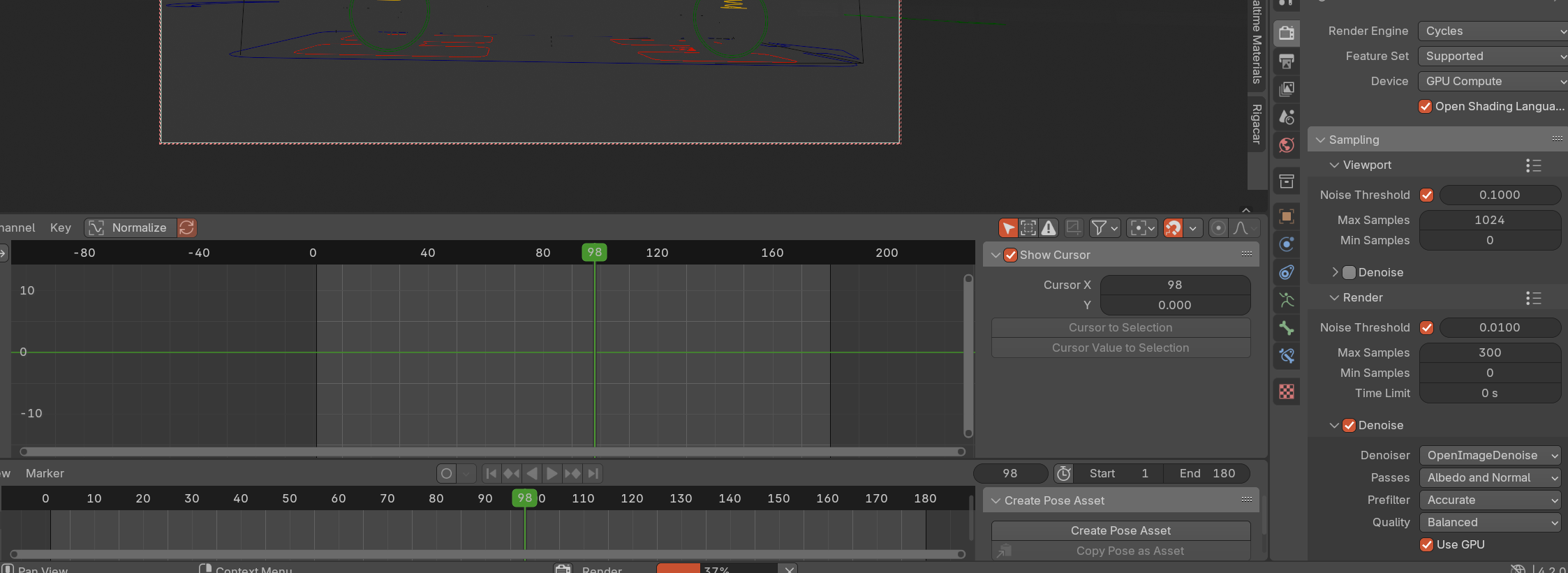Viewport: 1568px width, 573px height.
Task: Open the Physics properties tab icon
Action: 1287,244
